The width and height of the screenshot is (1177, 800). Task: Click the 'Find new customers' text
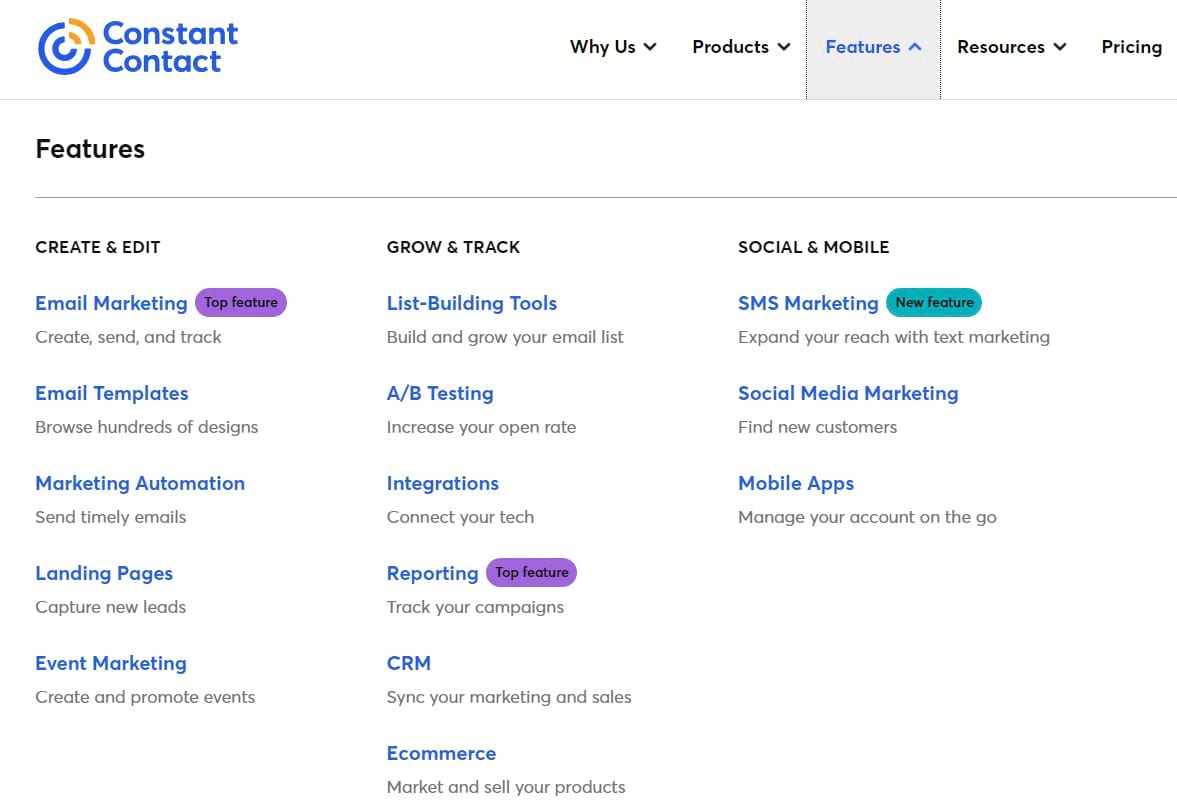click(x=817, y=427)
